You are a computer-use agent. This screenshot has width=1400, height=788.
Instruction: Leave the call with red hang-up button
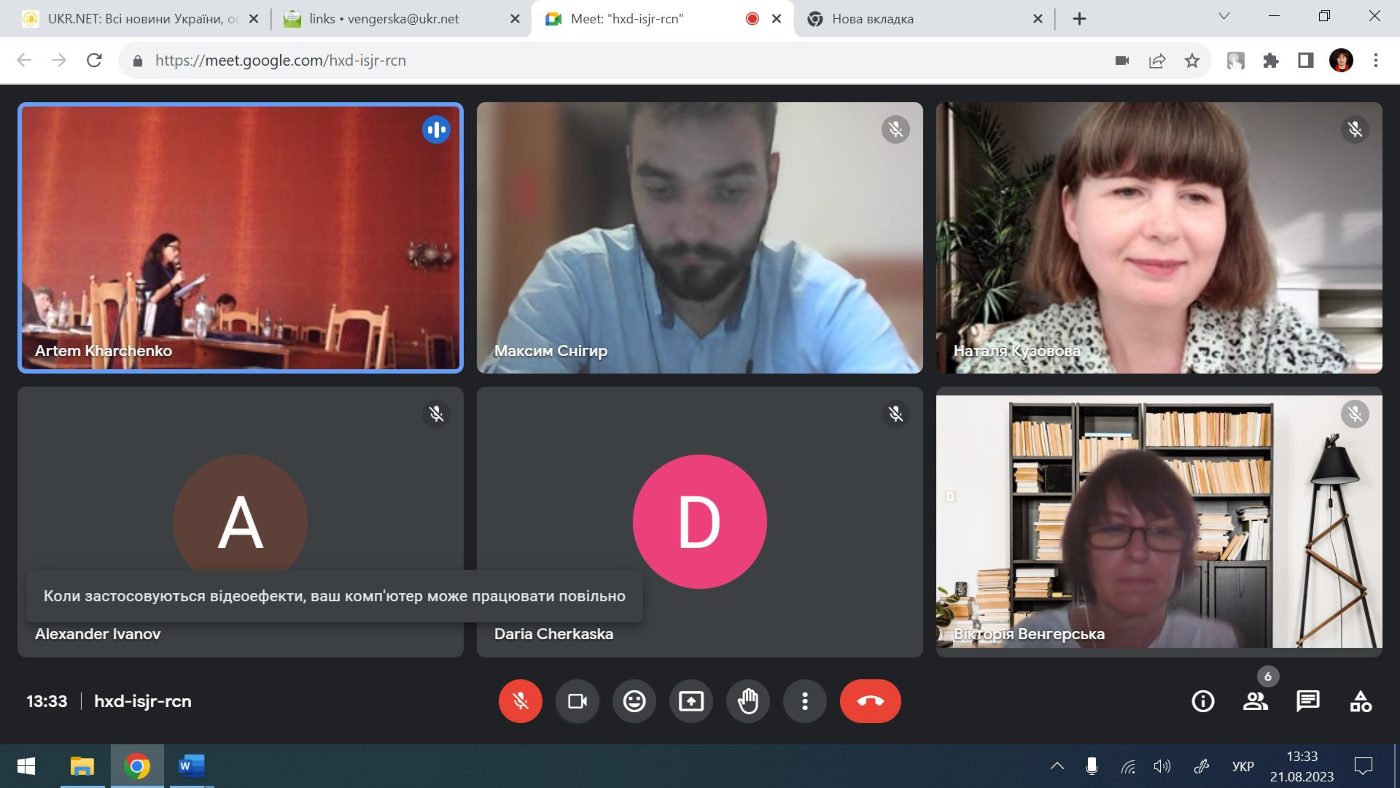click(870, 701)
